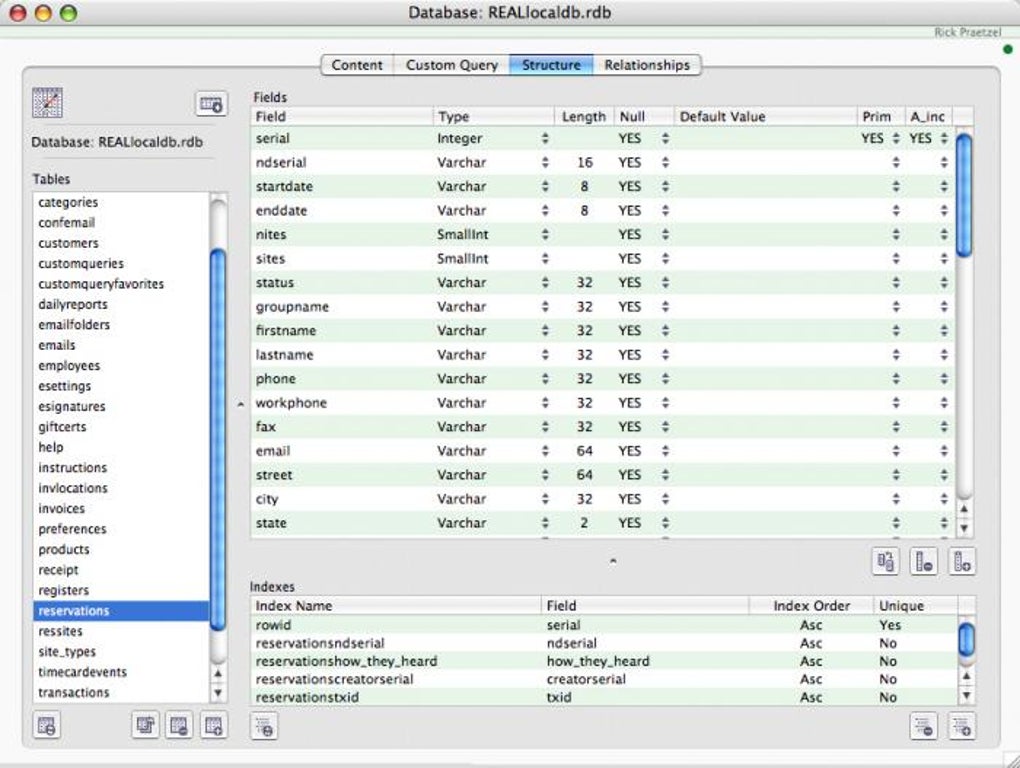This screenshot has width=1020, height=768.
Task: Open the Type dropdown for the serial field
Action: click(545, 139)
